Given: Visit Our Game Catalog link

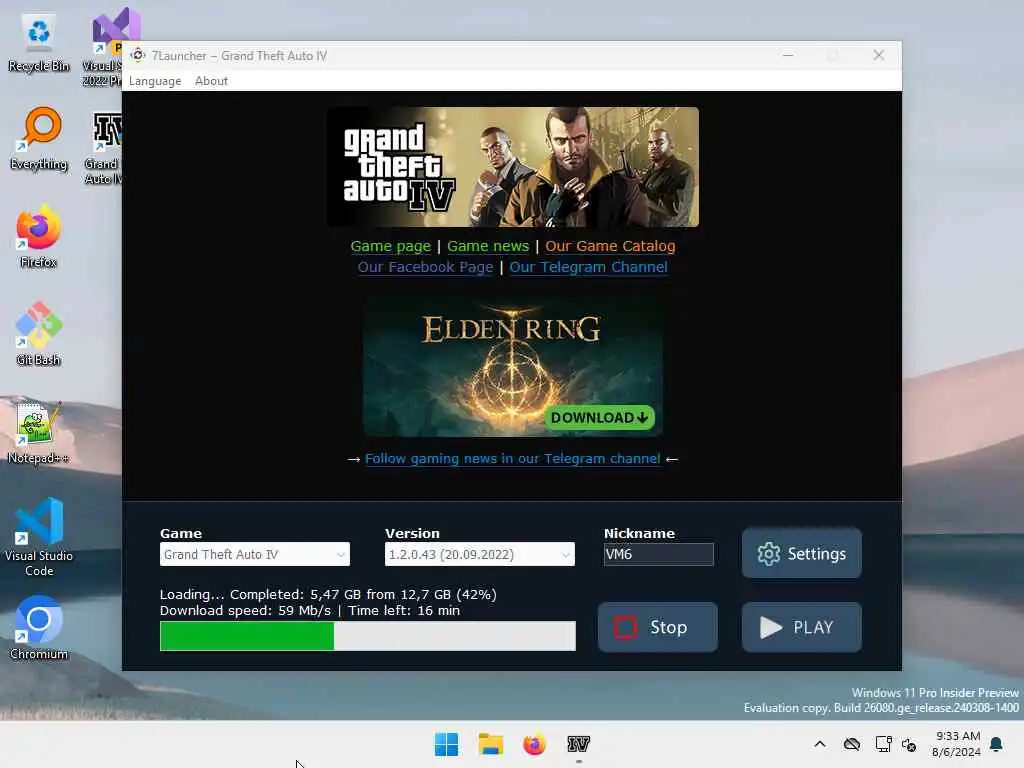Looking at the screenshot, I should pyautogui.click(x=610, y=246).
